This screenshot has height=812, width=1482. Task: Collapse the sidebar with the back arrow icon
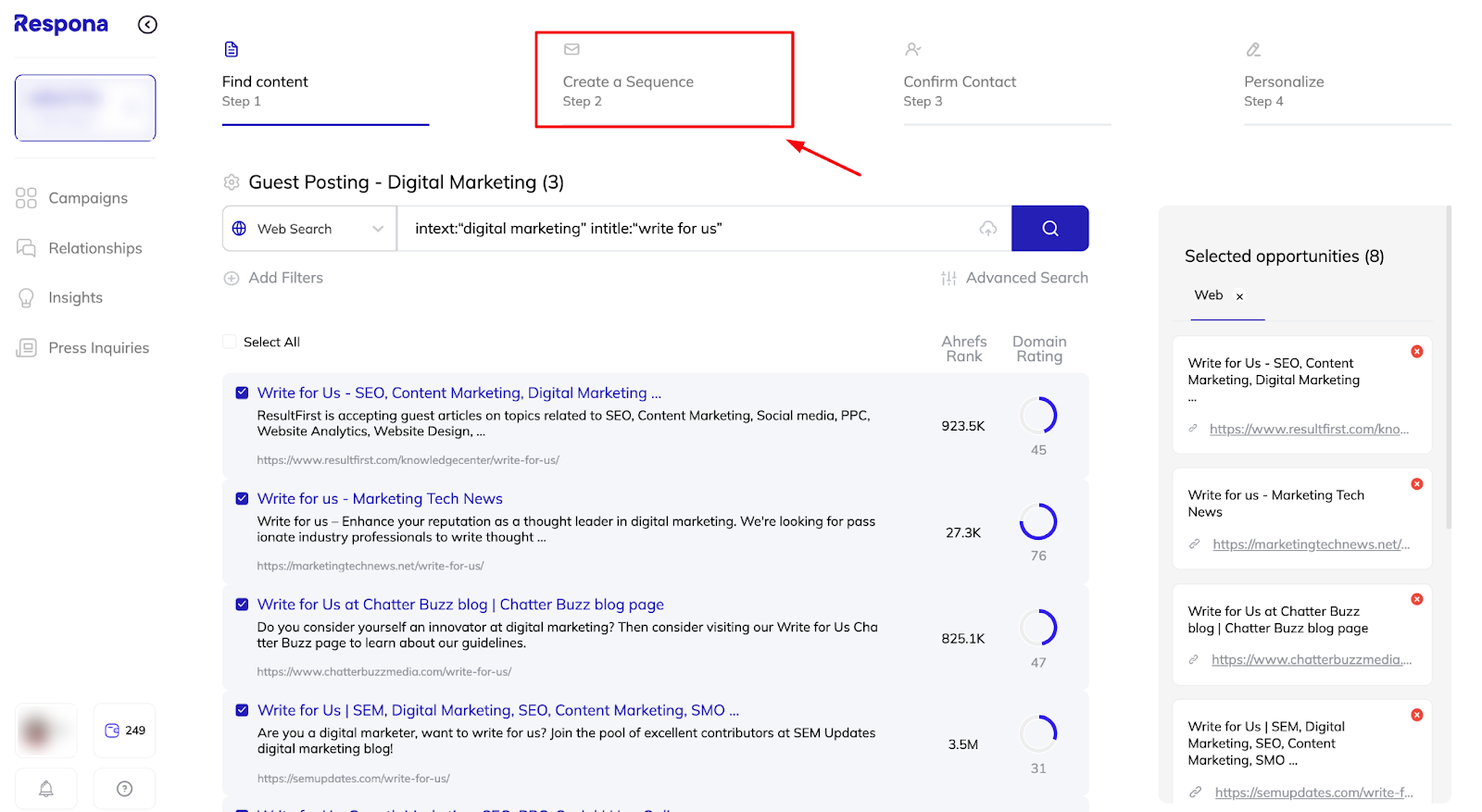[147, 25]
